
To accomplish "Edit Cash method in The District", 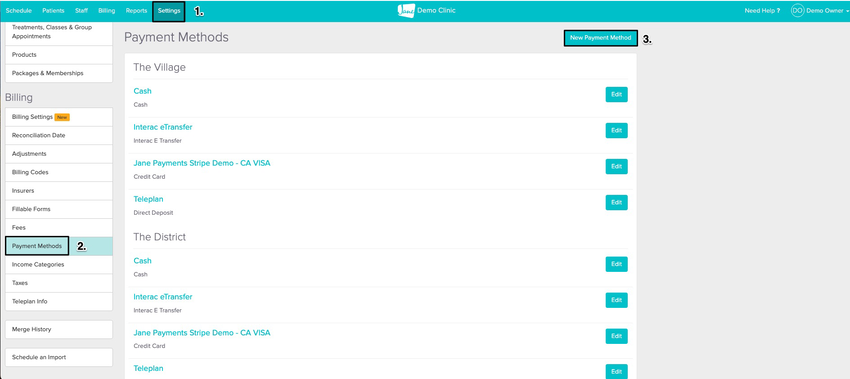I will coord(616,264).
